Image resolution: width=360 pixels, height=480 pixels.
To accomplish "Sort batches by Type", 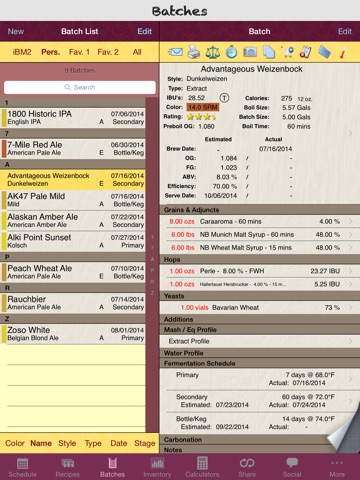I will tap(93, 443).
